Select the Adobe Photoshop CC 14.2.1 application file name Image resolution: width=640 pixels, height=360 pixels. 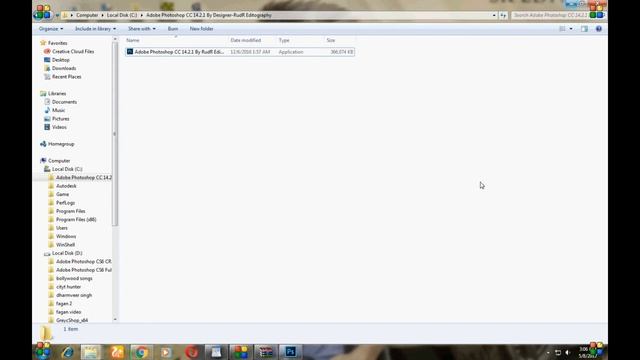click(x=179, y=52)
